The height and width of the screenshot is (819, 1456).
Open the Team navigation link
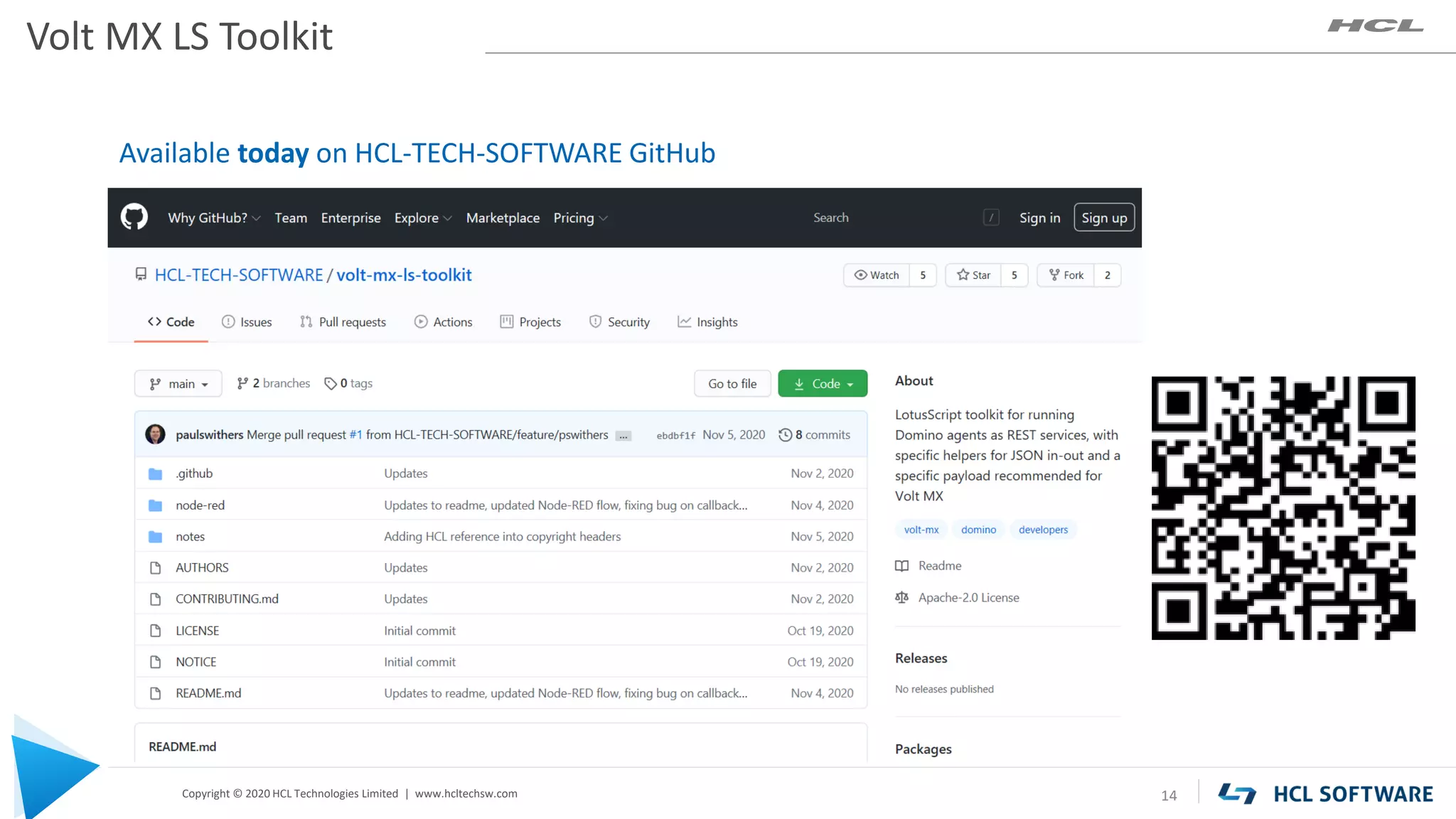click(x=291, y=218)
